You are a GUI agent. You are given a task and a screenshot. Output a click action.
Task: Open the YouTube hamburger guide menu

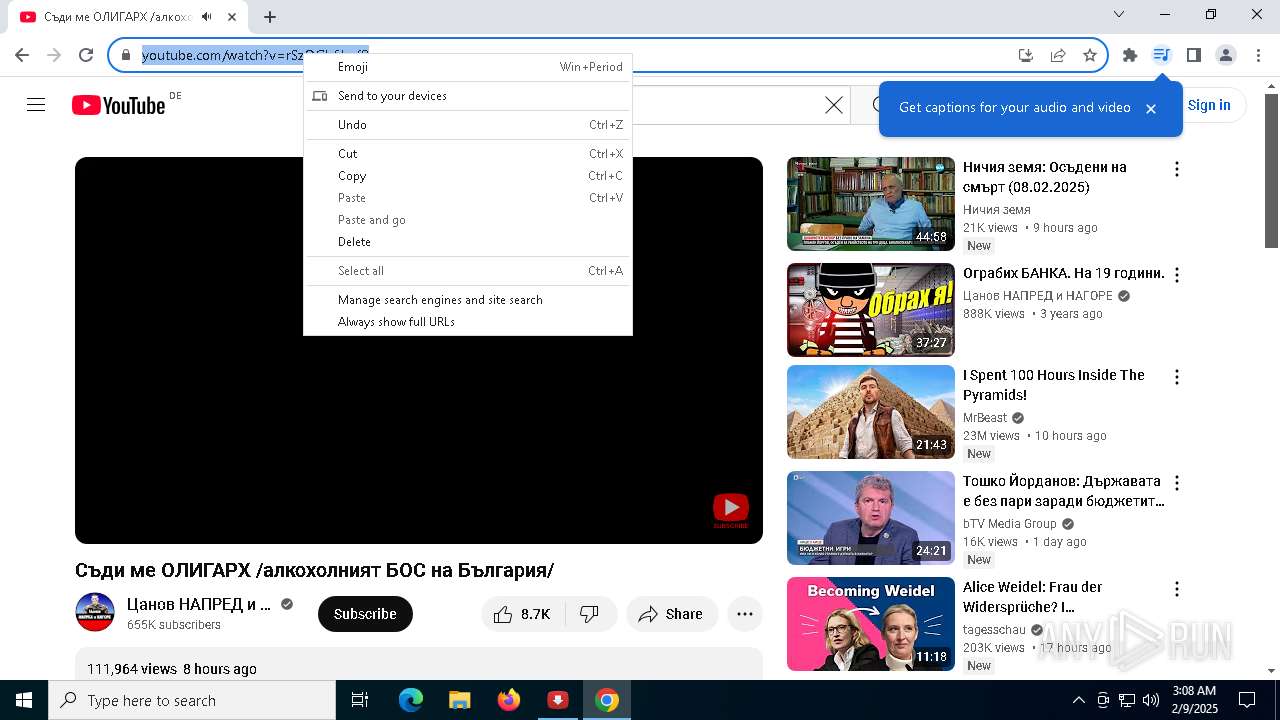point(36,105)
